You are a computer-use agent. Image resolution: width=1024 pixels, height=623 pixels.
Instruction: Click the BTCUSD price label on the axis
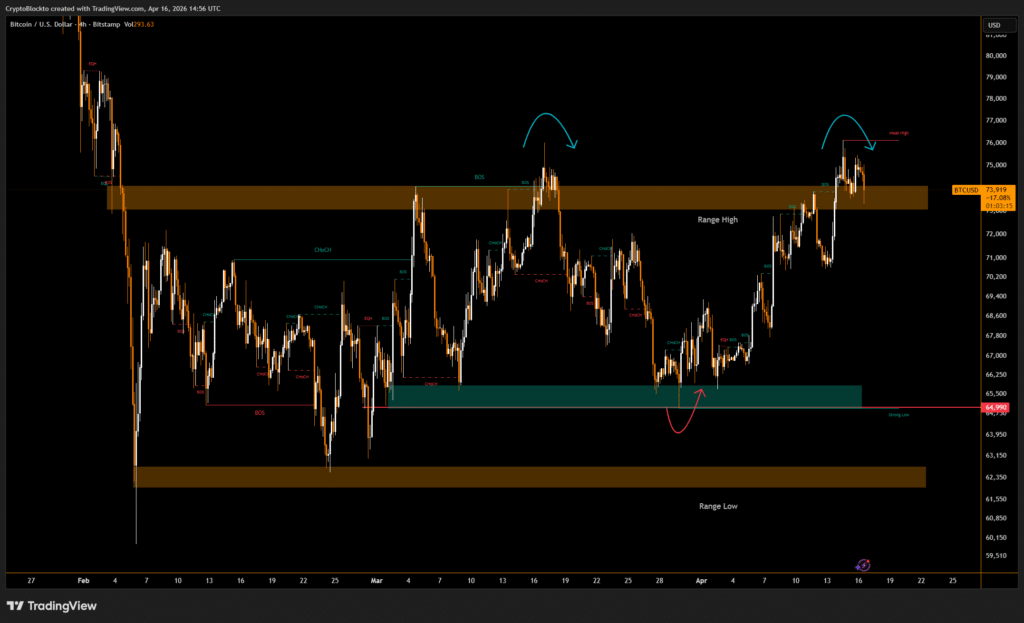tap(965, 189)
